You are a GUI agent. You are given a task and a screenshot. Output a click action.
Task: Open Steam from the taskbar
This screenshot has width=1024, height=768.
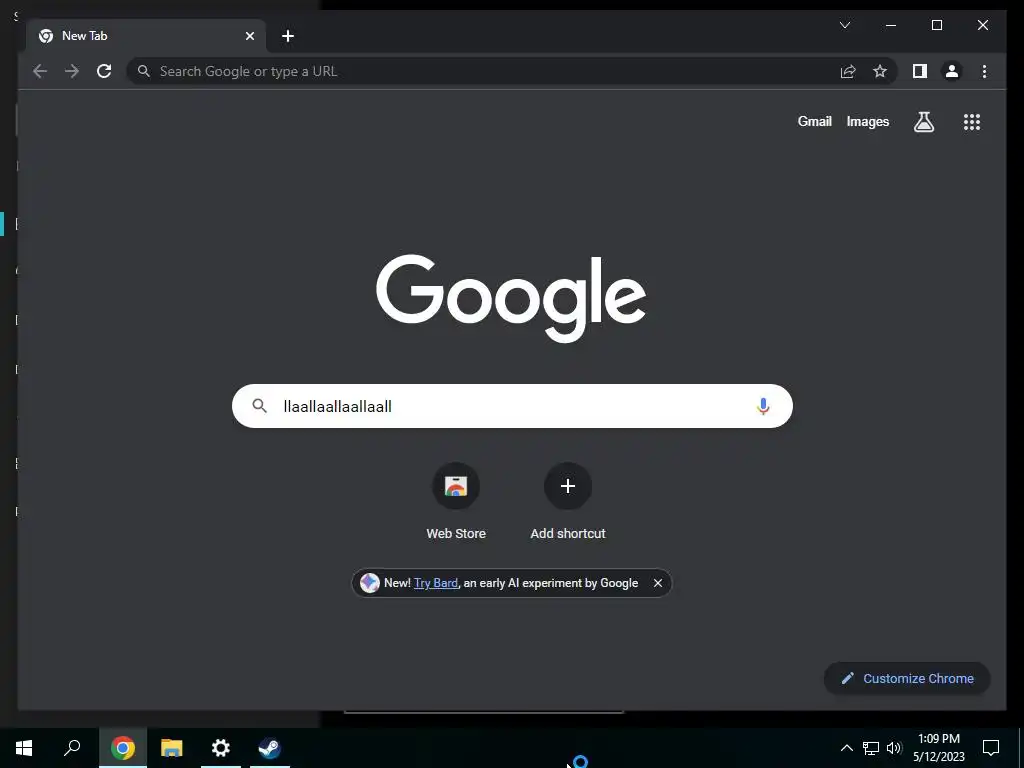pos(270,748)
